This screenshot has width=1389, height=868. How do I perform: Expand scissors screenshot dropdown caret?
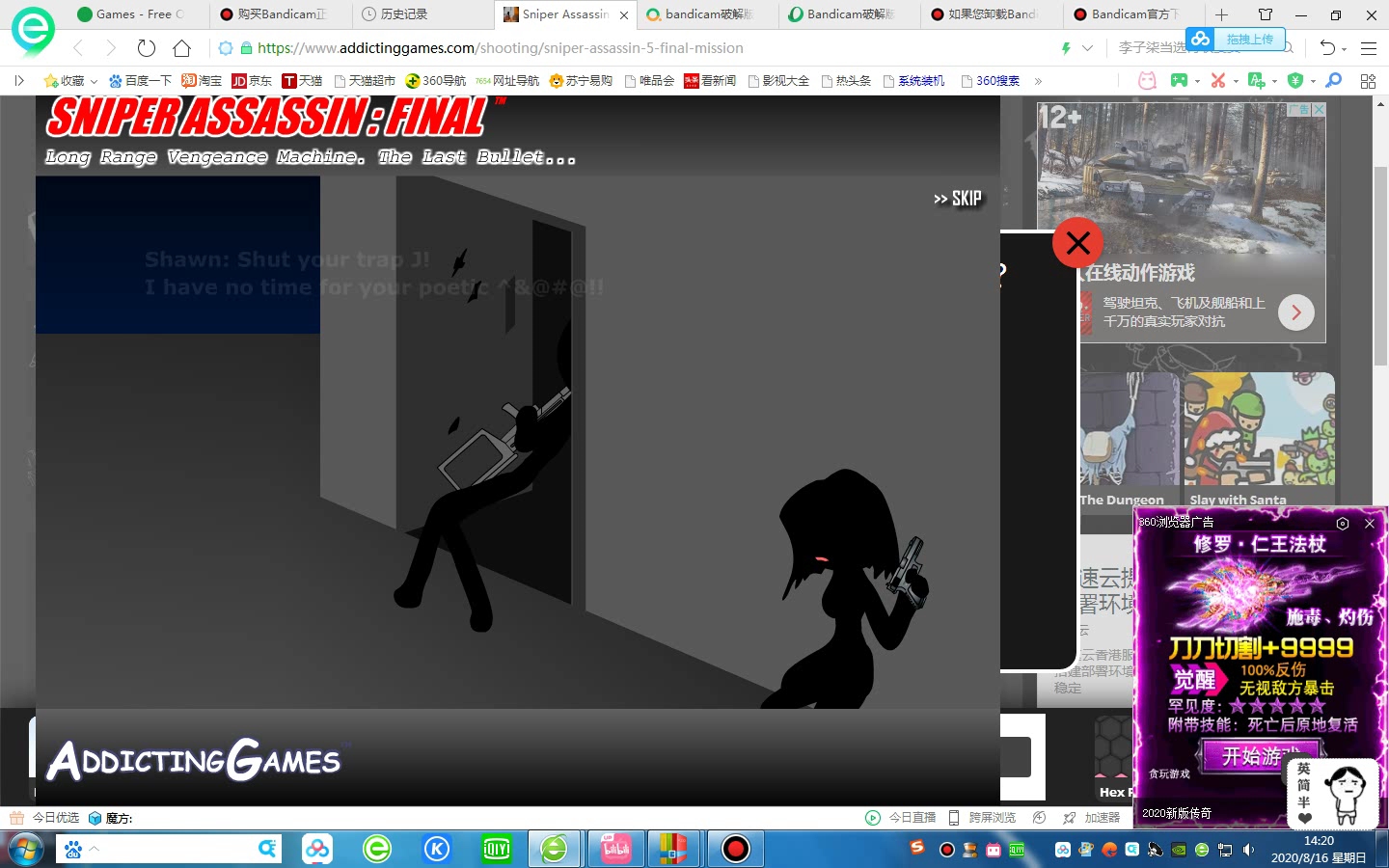tap(1236, 82)
